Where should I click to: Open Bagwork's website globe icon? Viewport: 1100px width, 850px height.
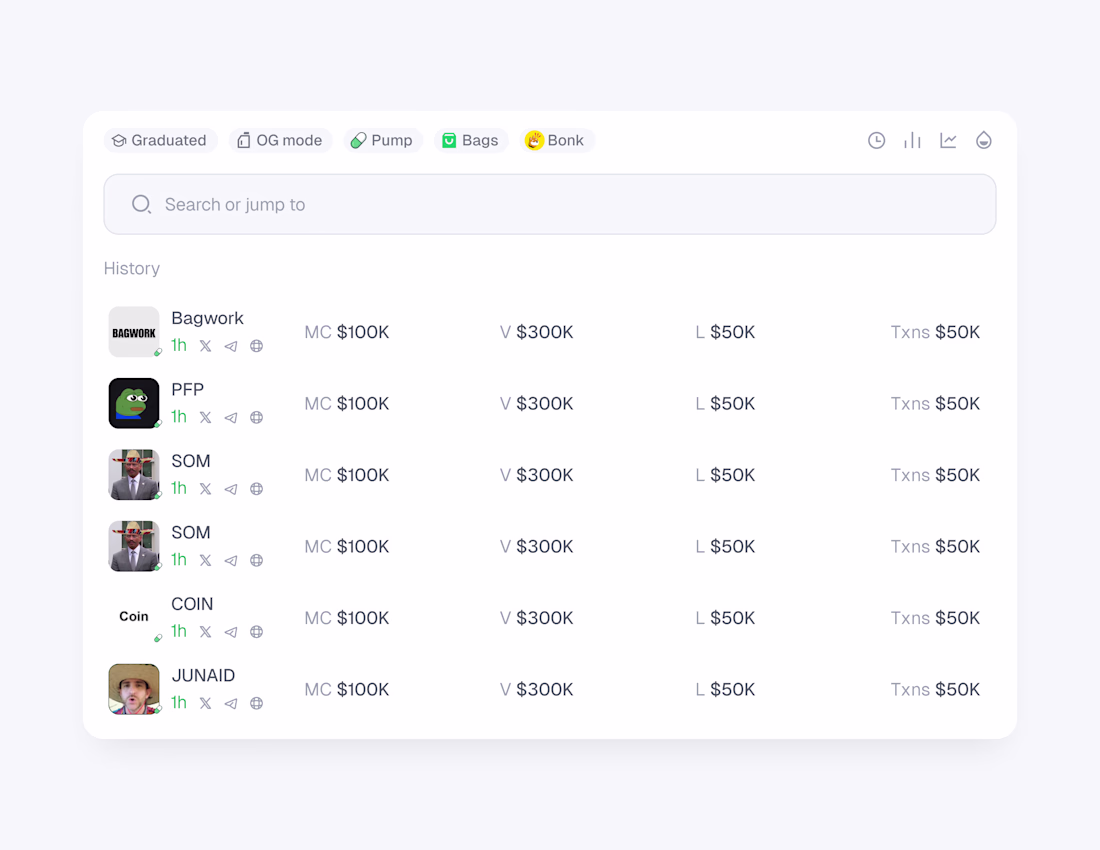257,346
